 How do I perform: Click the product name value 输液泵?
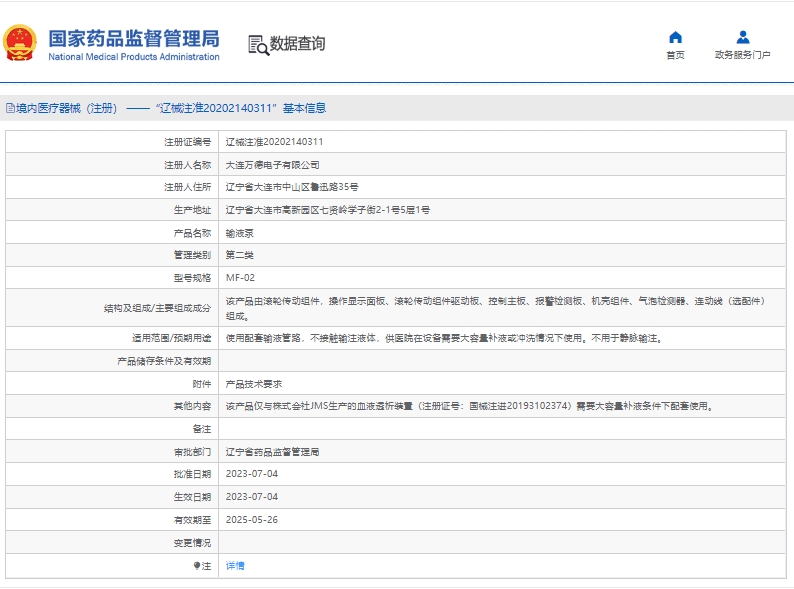point(239,232)
